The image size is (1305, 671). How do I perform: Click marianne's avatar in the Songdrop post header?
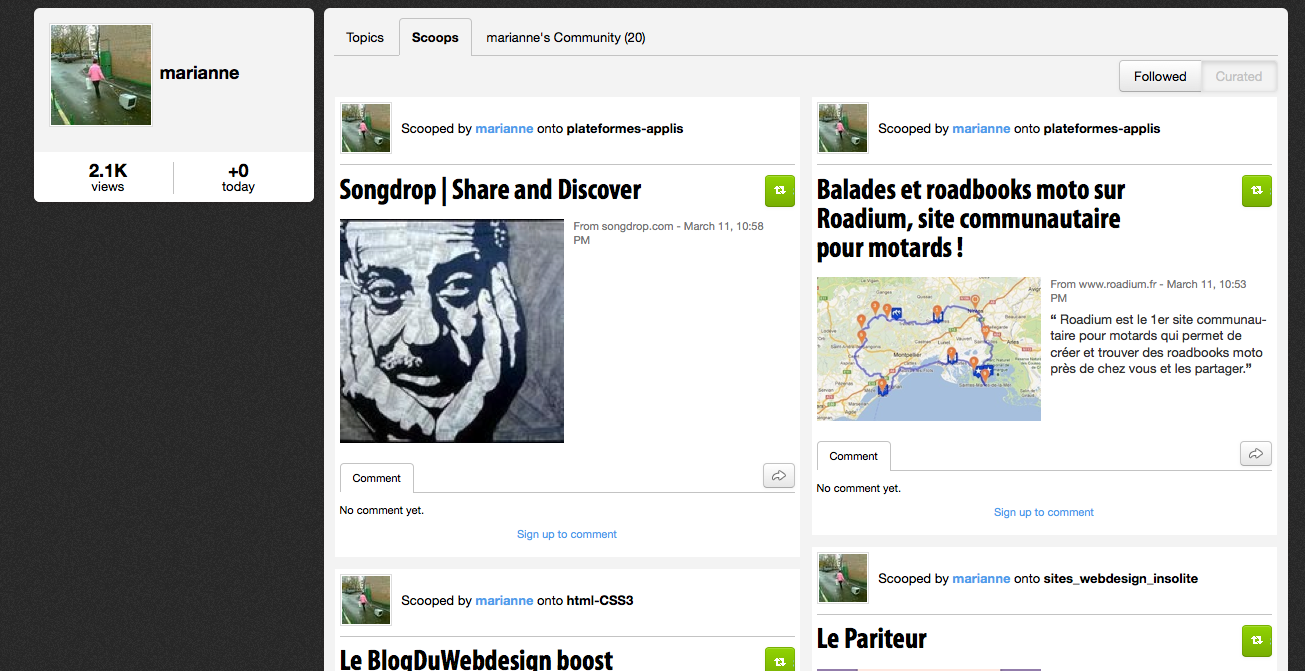tap(366, 128)
